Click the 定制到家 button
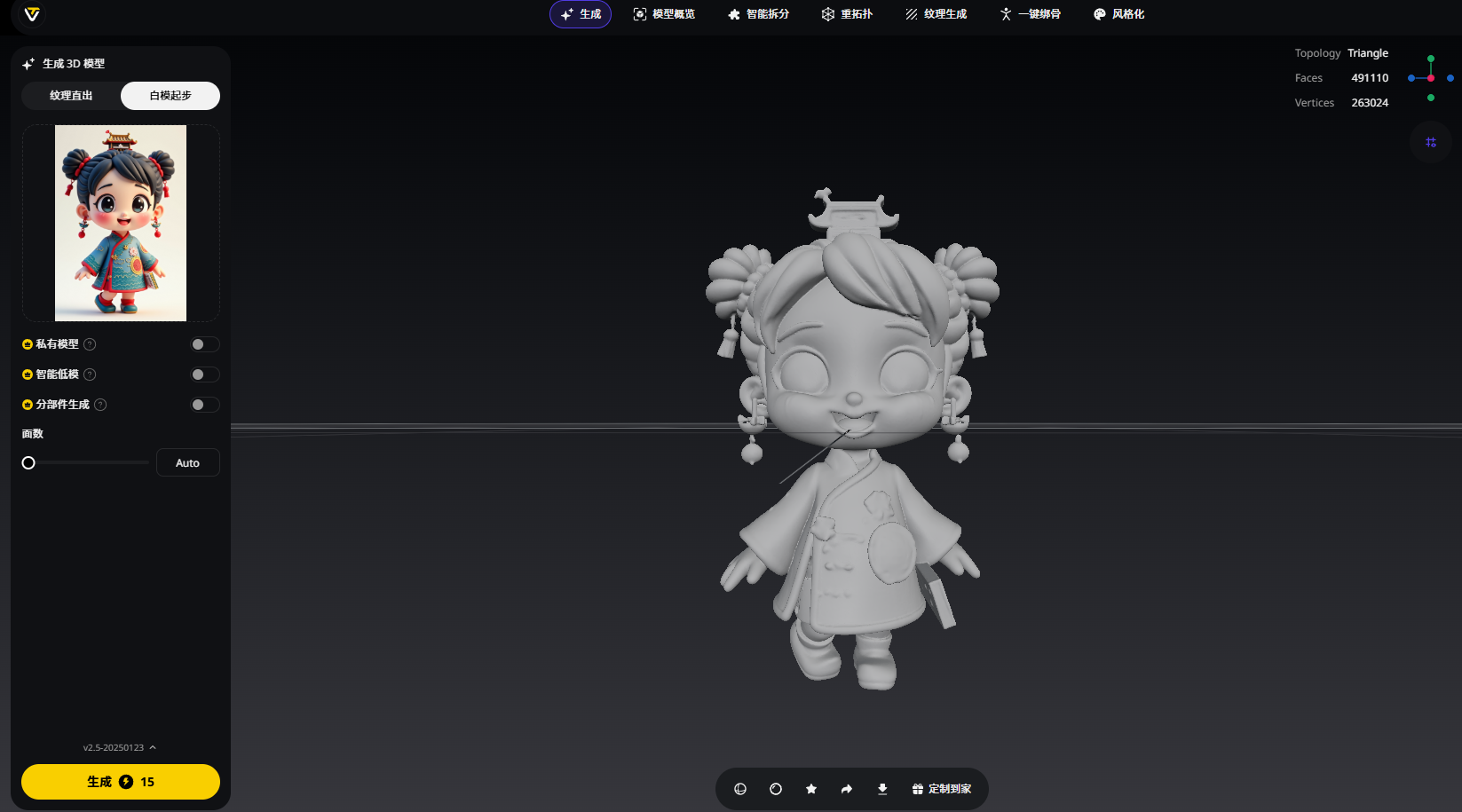 click(942, 789)
